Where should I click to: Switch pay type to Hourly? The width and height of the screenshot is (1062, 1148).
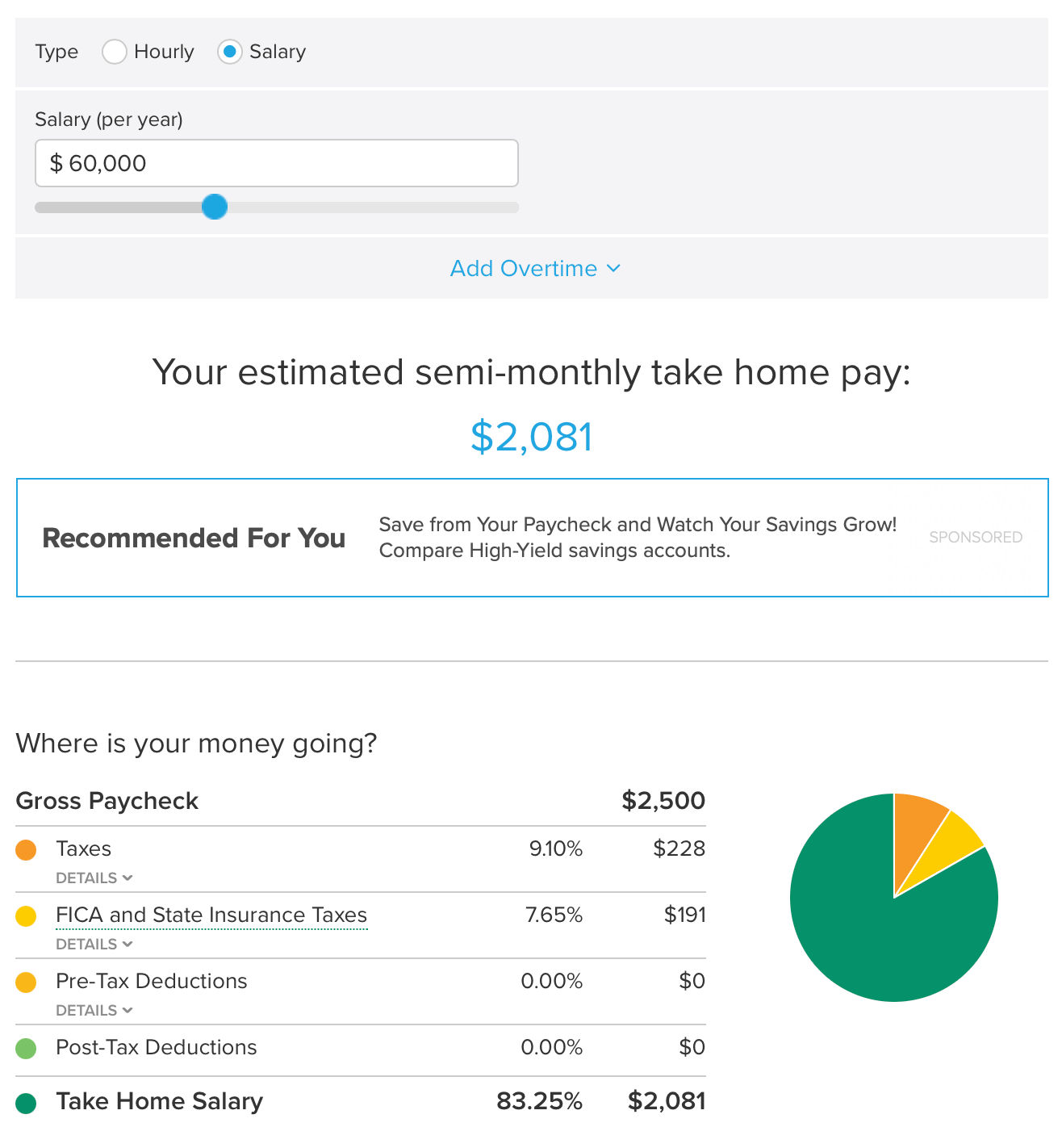(114, 51)
